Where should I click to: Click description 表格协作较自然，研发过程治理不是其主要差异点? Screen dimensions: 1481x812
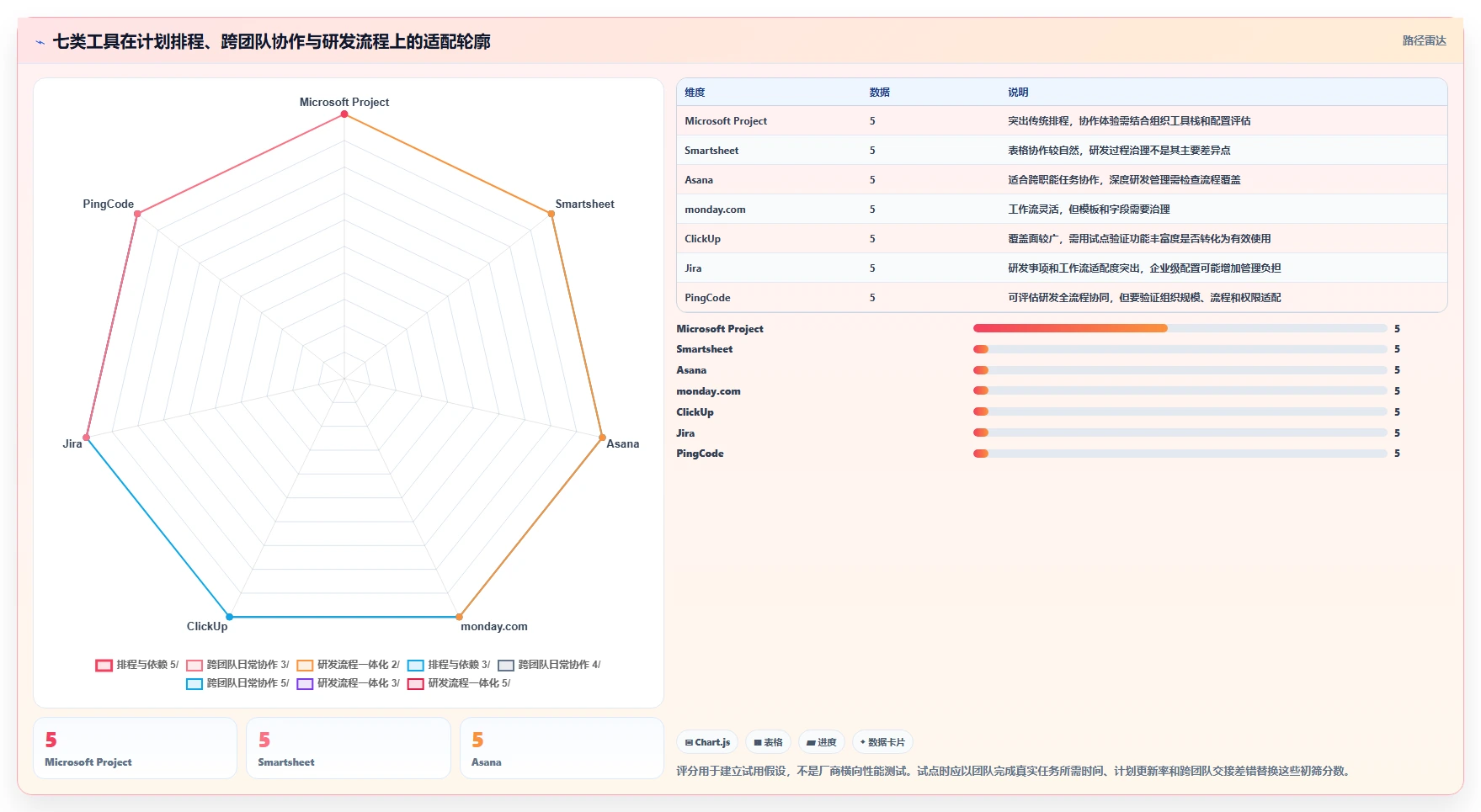tap(1119, 151)
